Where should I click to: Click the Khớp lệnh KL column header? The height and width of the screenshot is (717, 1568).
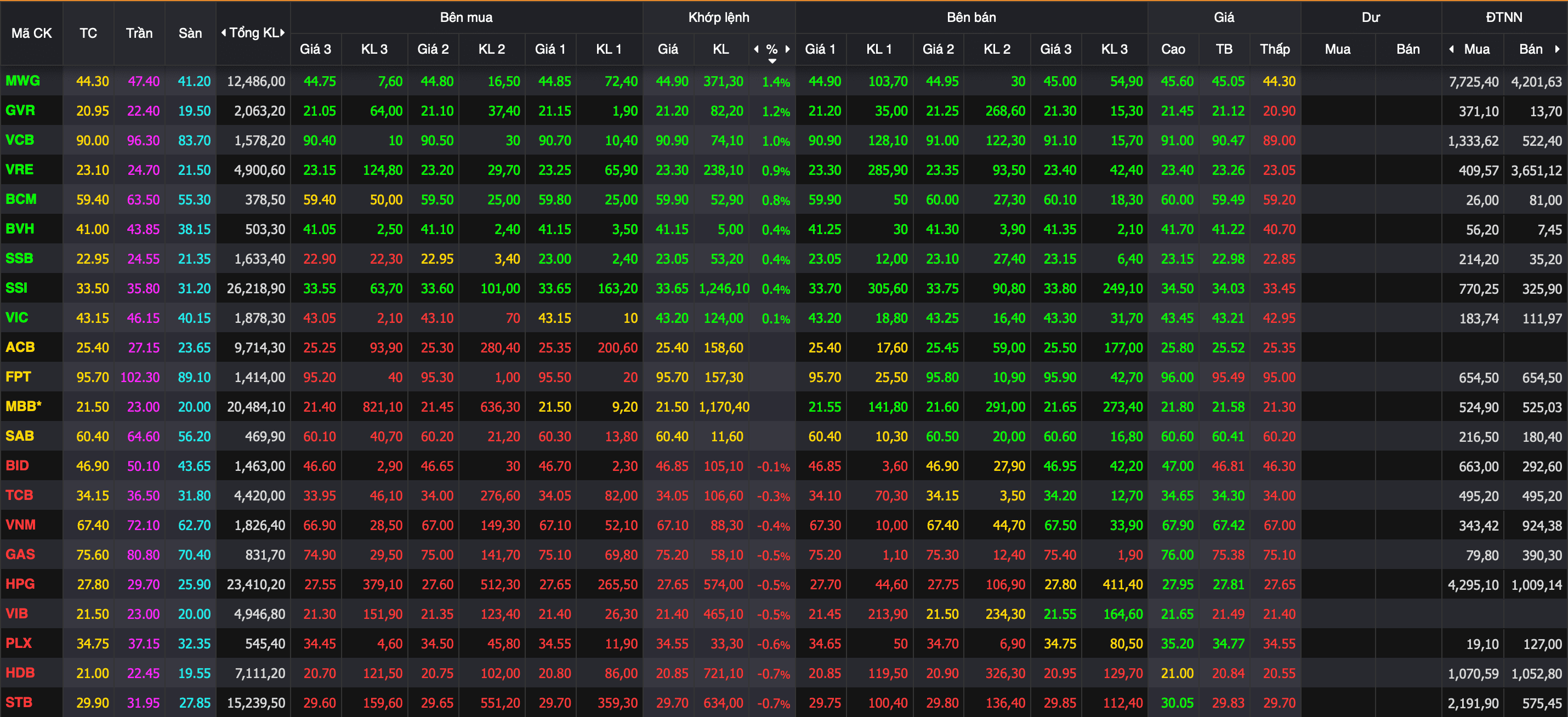721,49
